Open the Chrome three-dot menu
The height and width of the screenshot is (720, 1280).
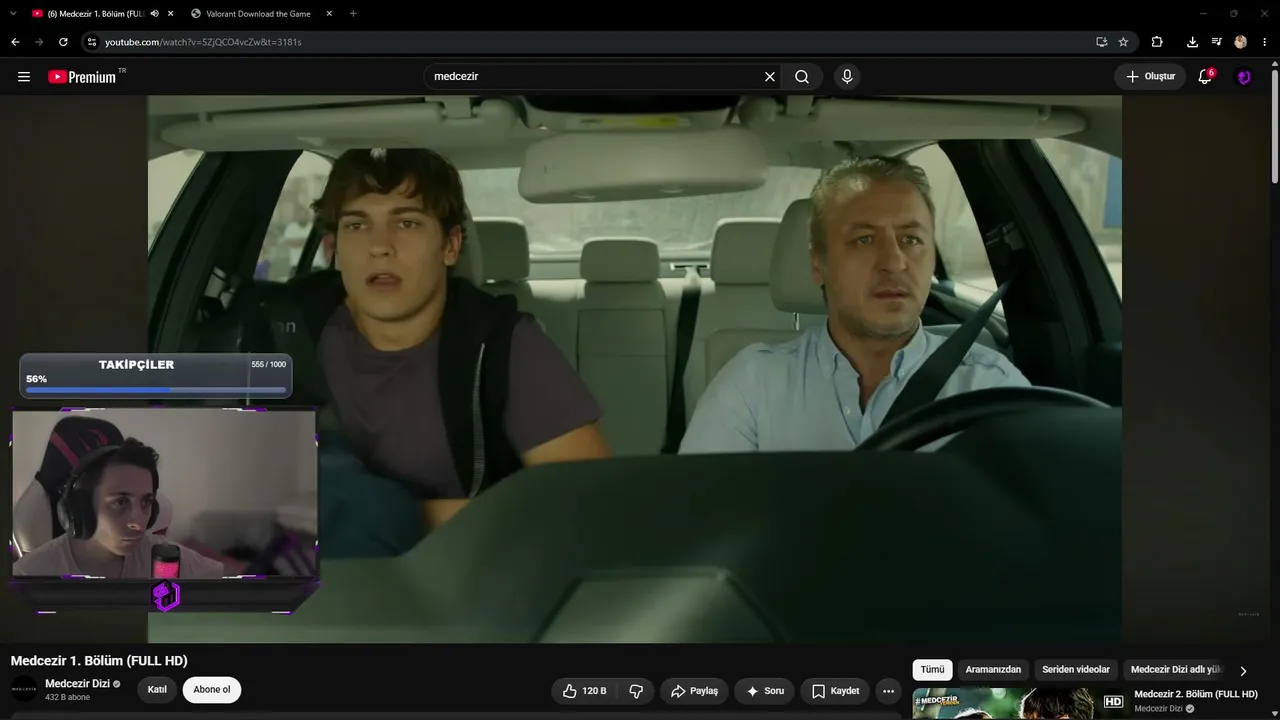click(x=1265, y=42)
